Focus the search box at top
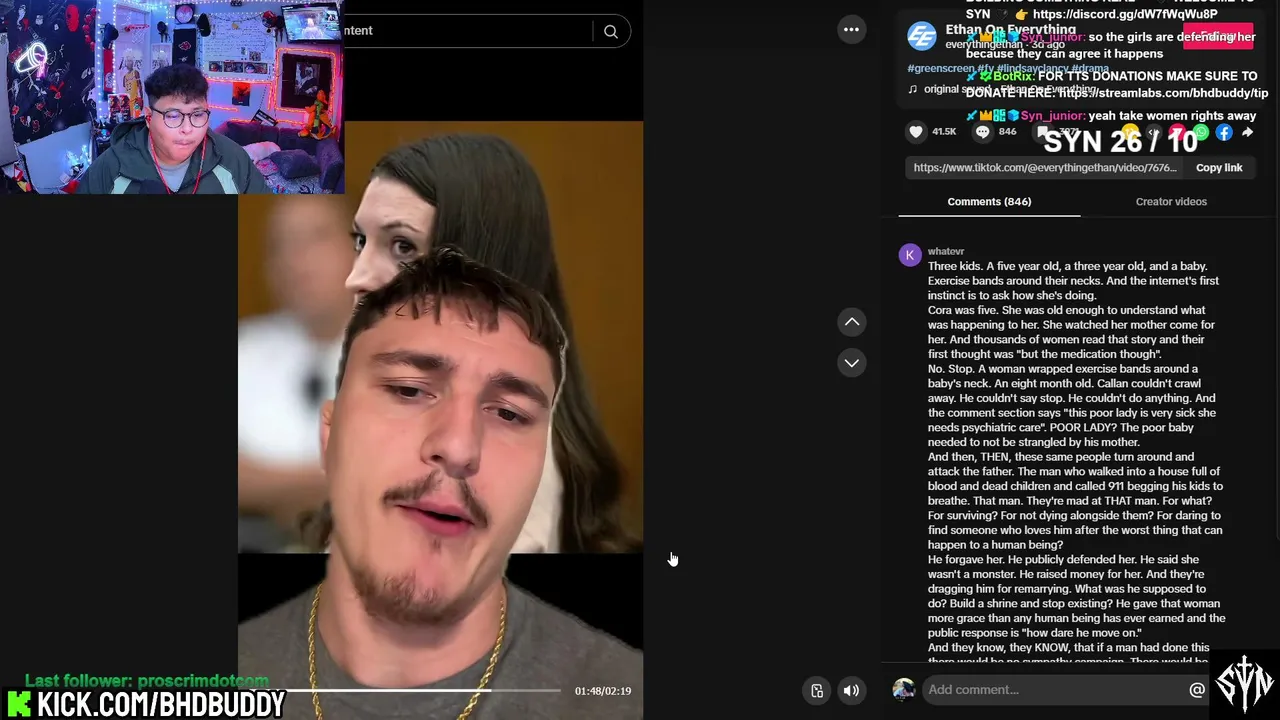 [x=468, y=31]
